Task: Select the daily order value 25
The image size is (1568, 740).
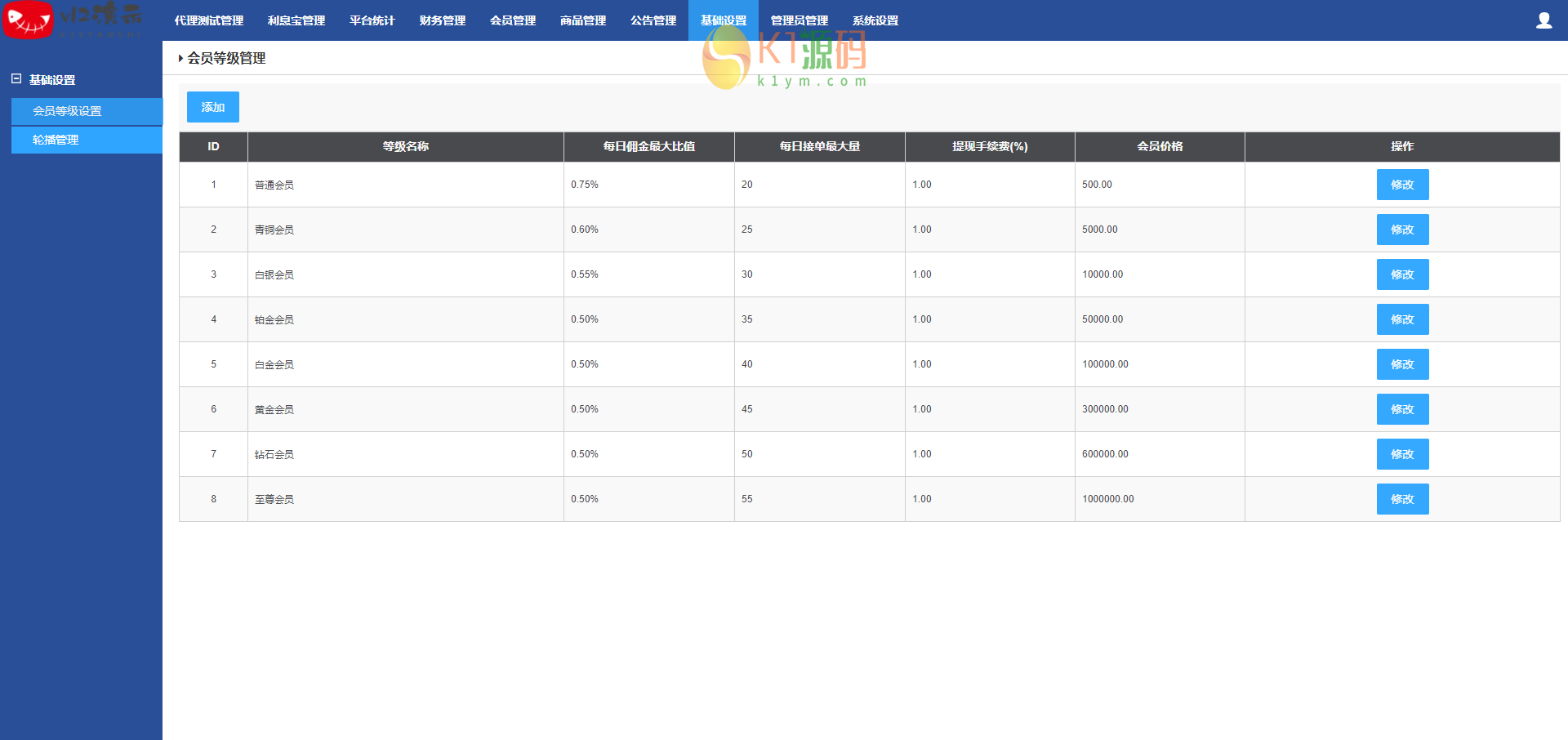Action: pos(747,230)
